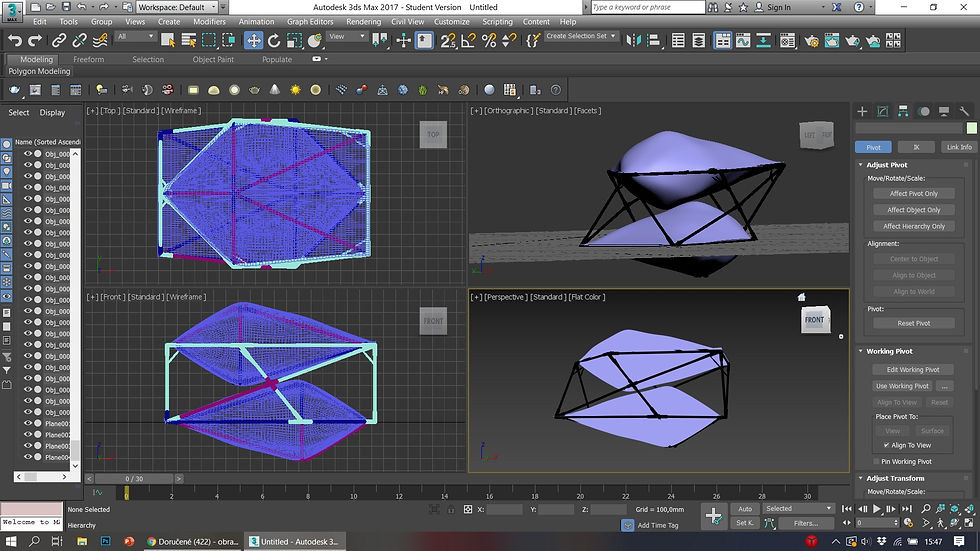Click the Select and Link chain icon
980x551 pixels.
pyautogui.click(x=59, y=41)
